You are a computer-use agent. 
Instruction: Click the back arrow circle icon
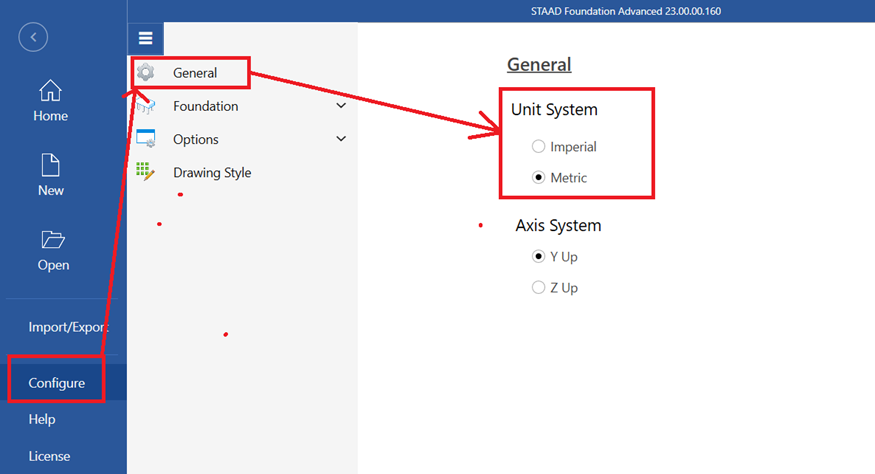pyautogui.click(x=33, y=38)
